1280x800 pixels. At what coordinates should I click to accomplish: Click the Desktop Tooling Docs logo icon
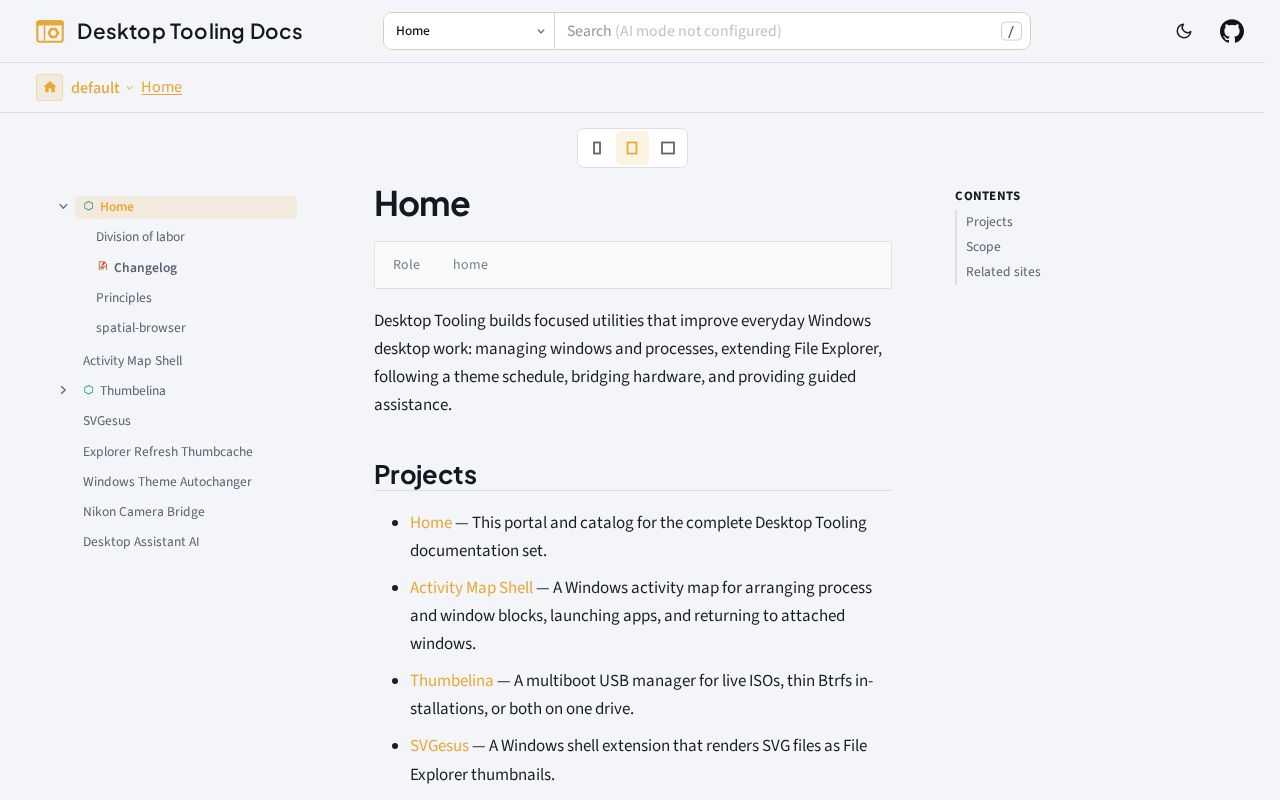(50, 31)
